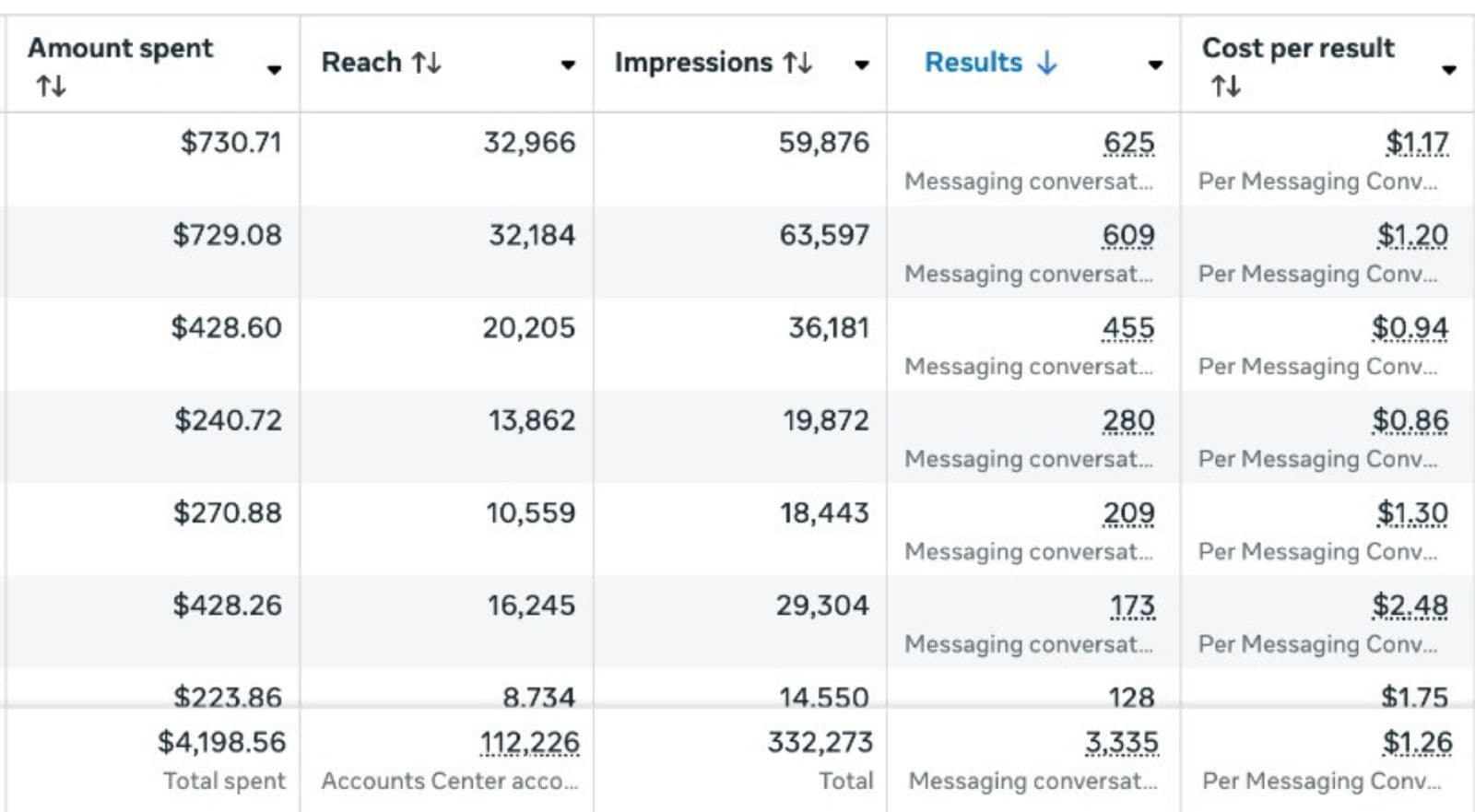Click the 625 results value link
This screenshot has width=1475, height=812.
[x=1128, y=143]
